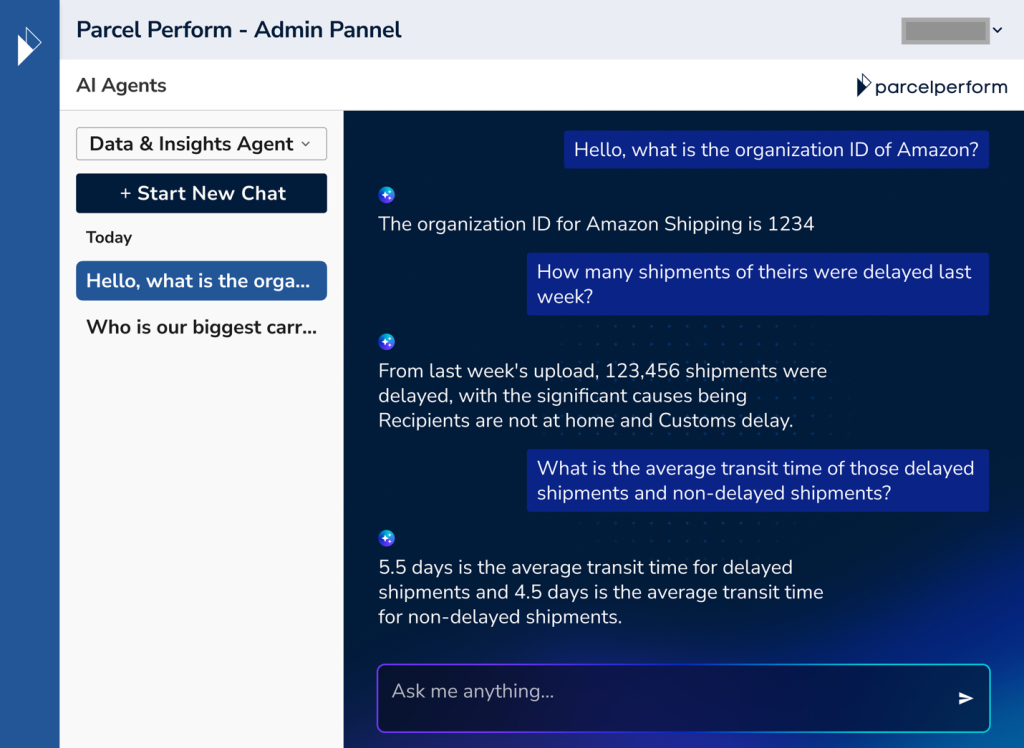Viewport: 1024px width, 748px height.
Task: Click the "Parcel Perform - Admin Pannel" title
Action: pos(239,30)
